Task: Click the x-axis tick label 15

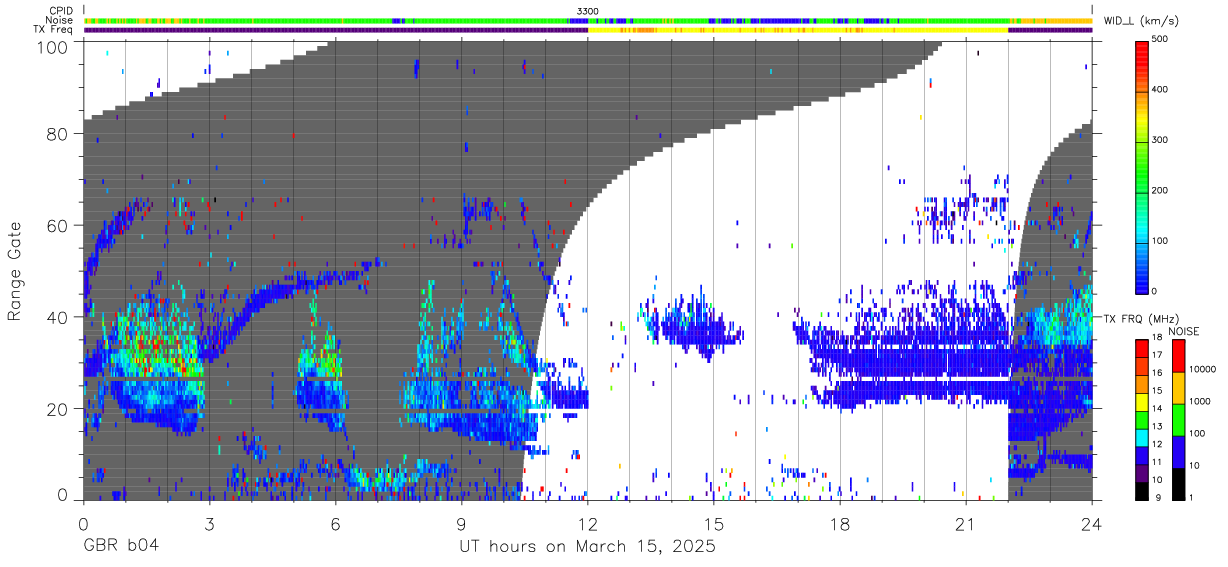Action: 714,524
